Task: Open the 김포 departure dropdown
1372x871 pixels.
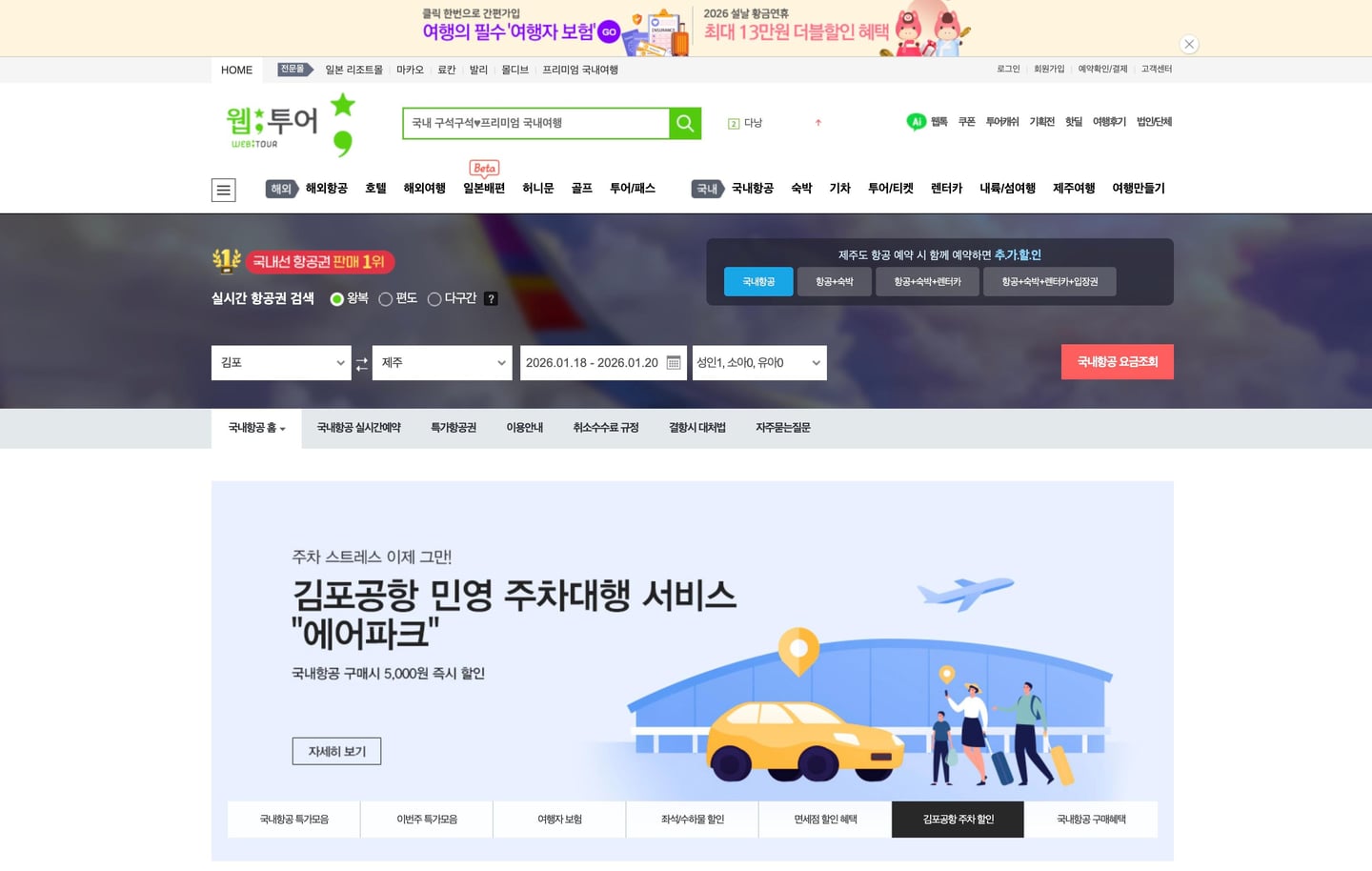Action: point(281,363)
